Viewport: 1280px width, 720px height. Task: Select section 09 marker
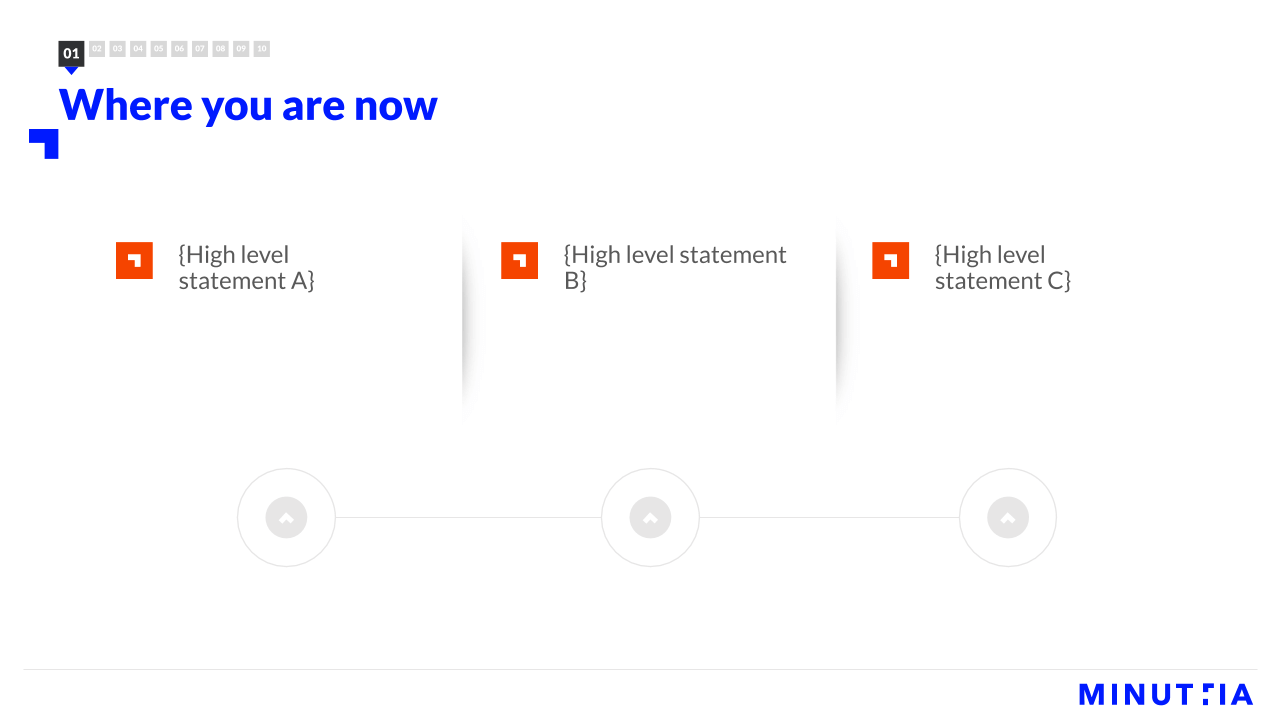(241, 48)
